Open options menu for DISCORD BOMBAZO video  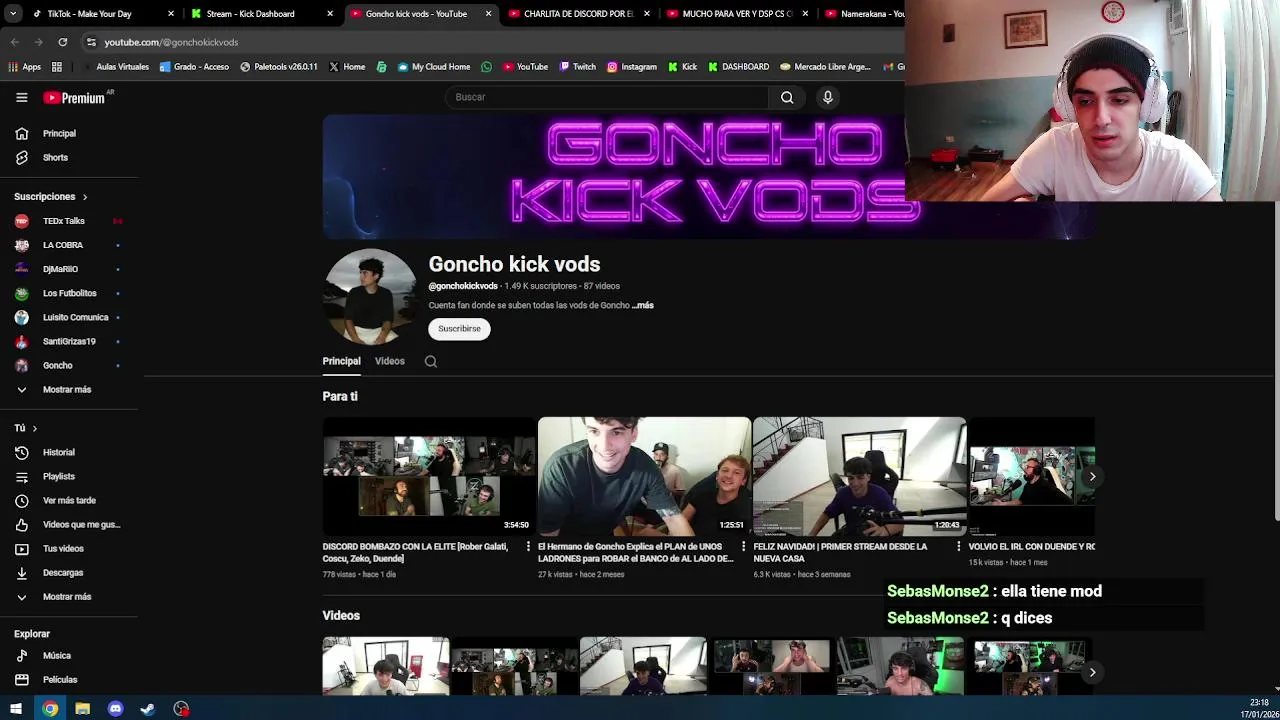click(528, 547)
